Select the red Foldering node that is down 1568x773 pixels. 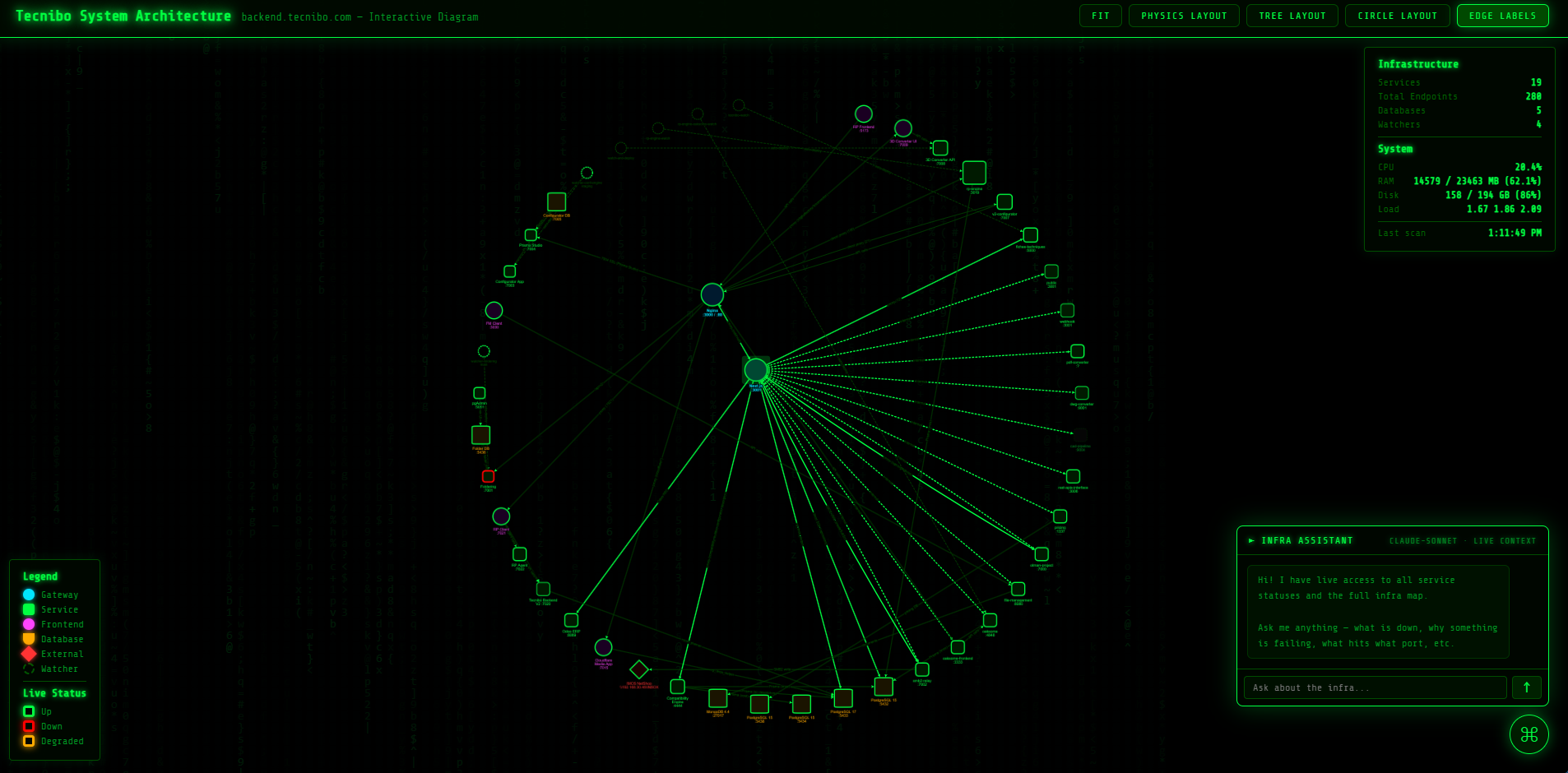tap(488, 476)
